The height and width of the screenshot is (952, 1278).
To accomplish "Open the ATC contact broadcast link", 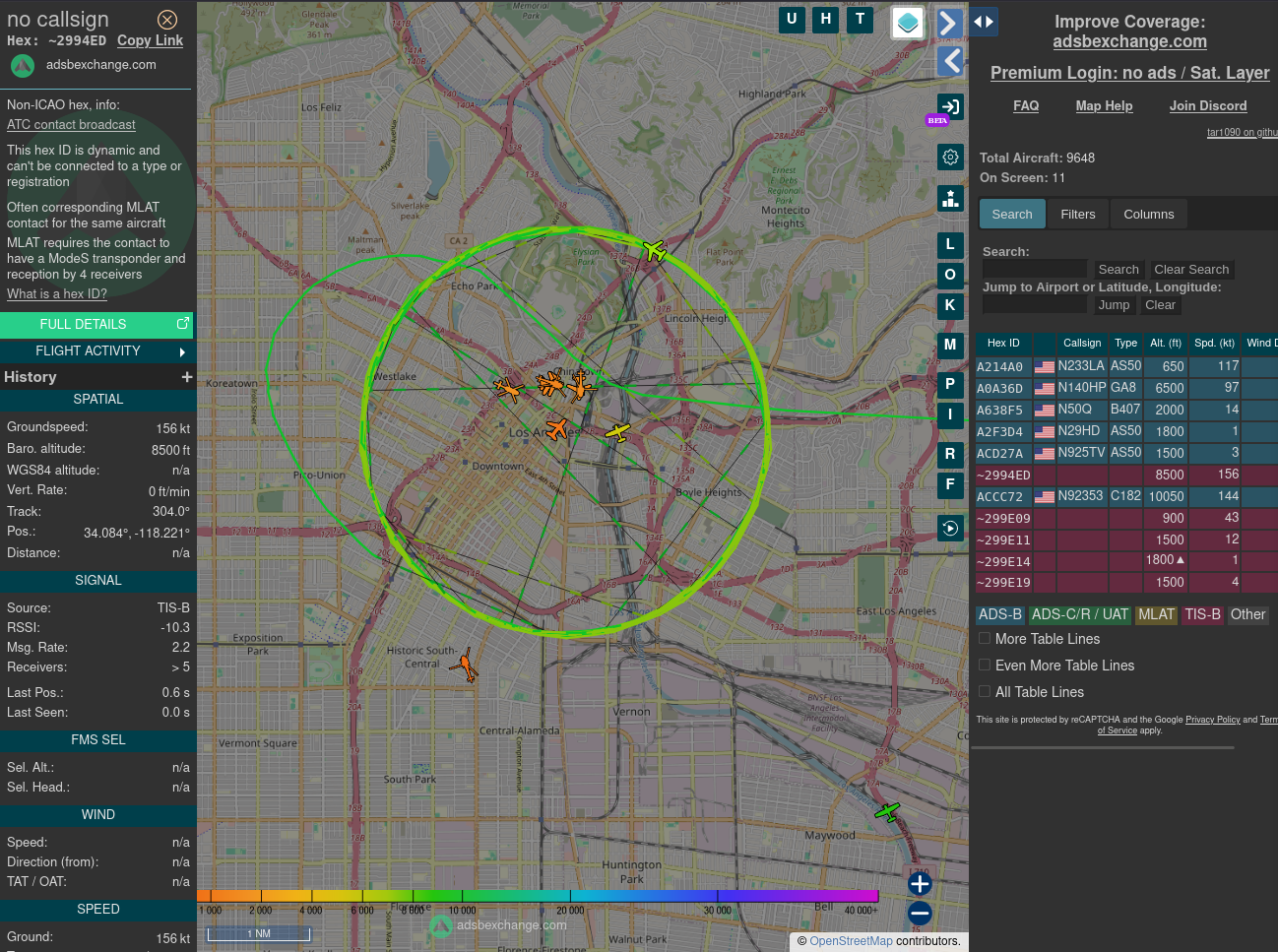I will point(71,125).
